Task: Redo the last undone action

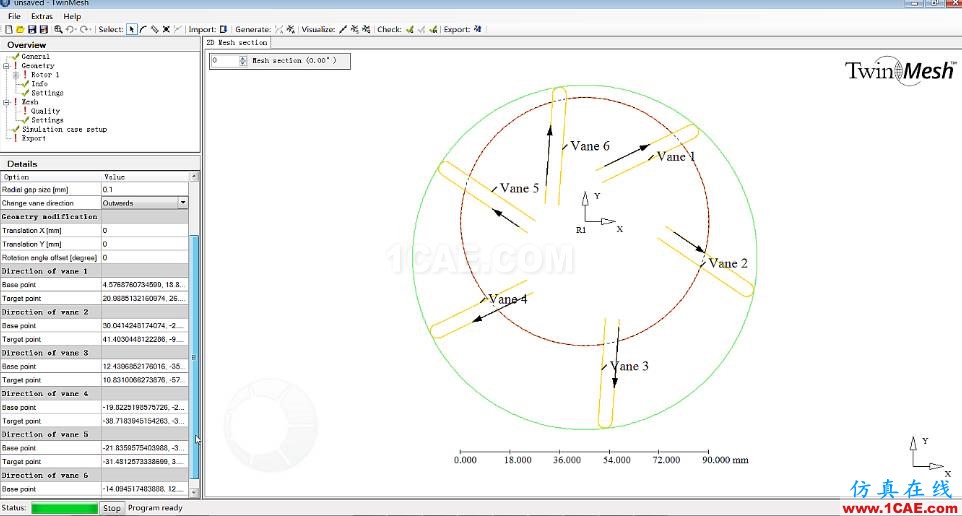Action: click(85, 29)
